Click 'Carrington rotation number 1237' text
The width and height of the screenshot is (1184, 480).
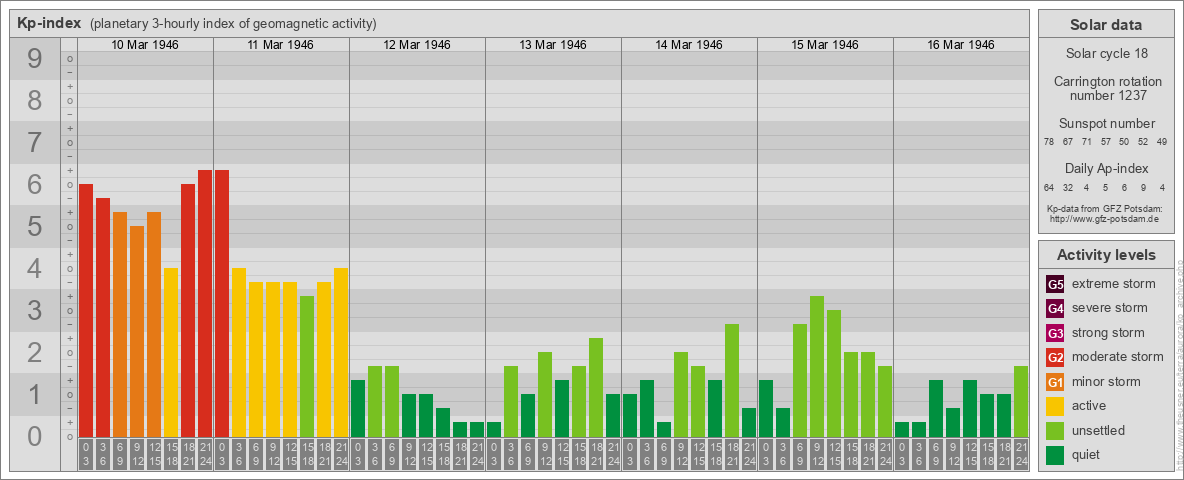coord(1106,88)
